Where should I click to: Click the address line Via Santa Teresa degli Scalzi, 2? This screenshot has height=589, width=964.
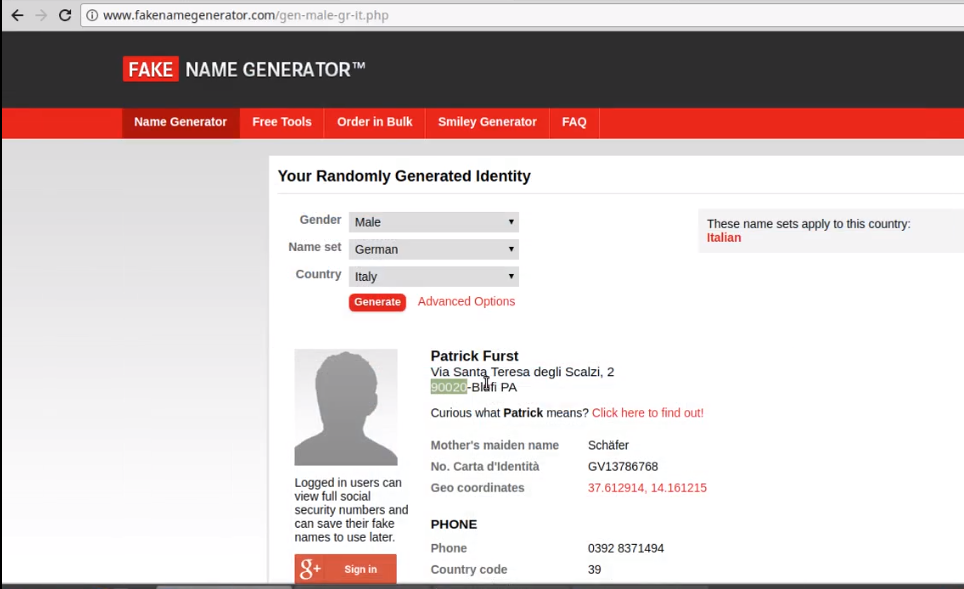[522, 372]
